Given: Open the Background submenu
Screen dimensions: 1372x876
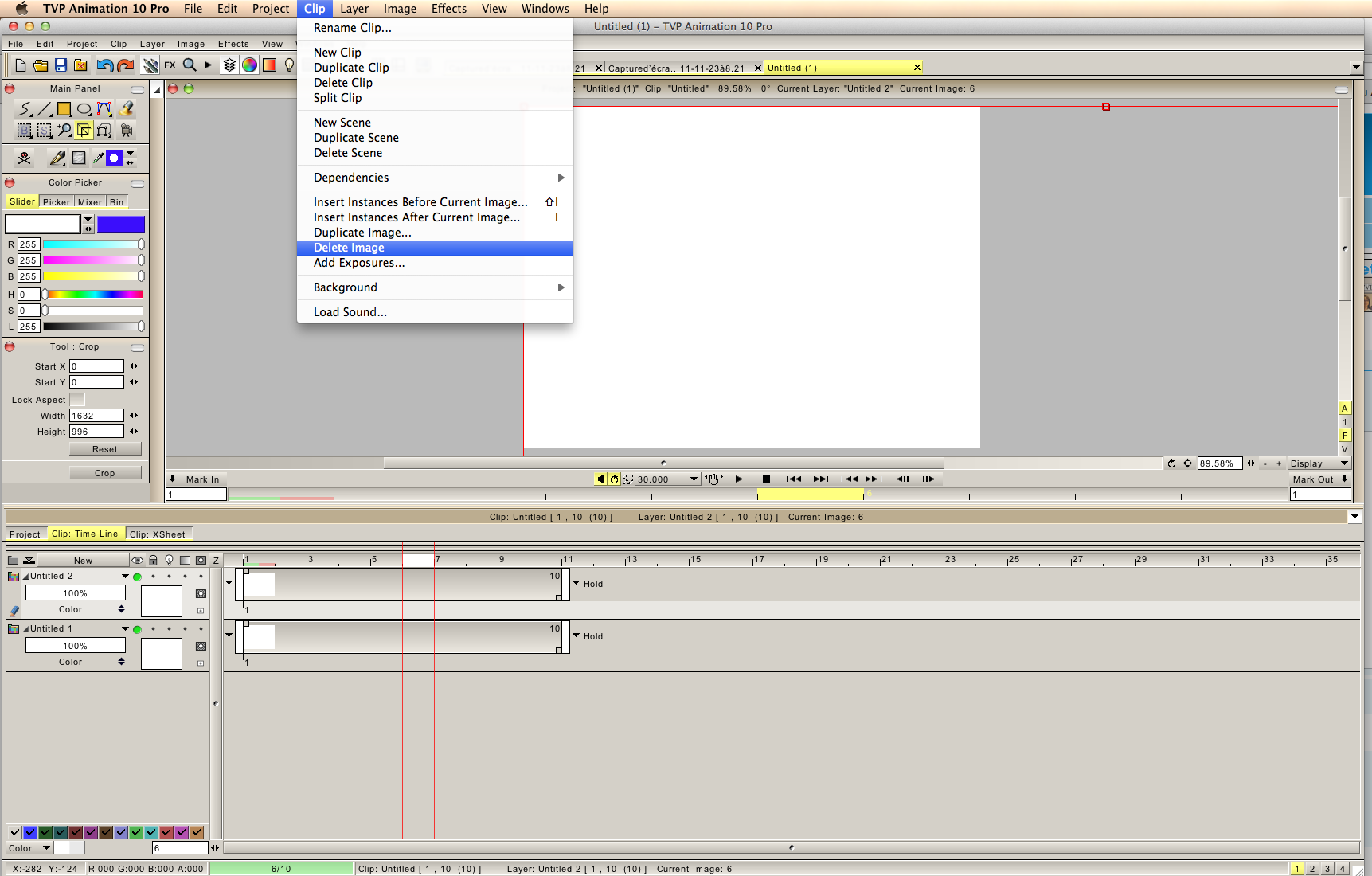Looking at the screenshot, I should click(435, 287).
